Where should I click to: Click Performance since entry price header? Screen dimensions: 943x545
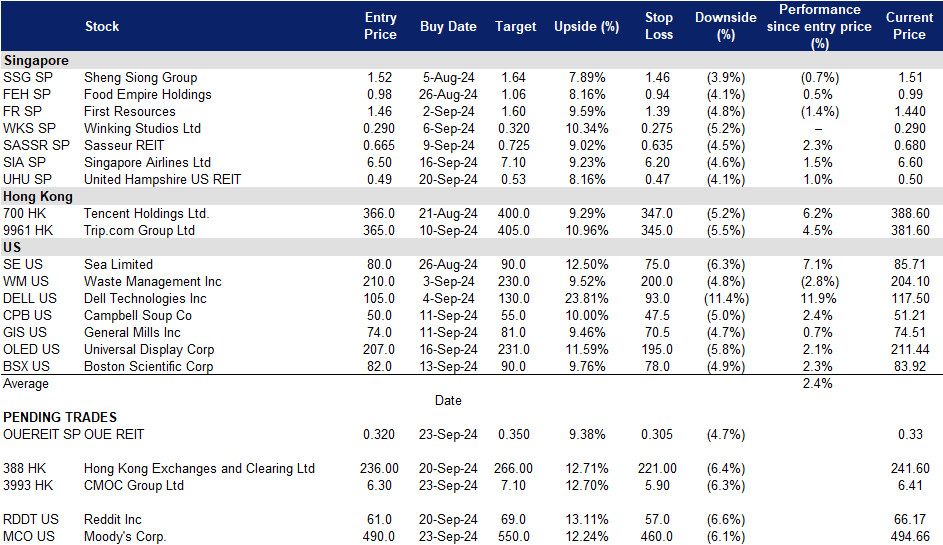tap(819, 26)
